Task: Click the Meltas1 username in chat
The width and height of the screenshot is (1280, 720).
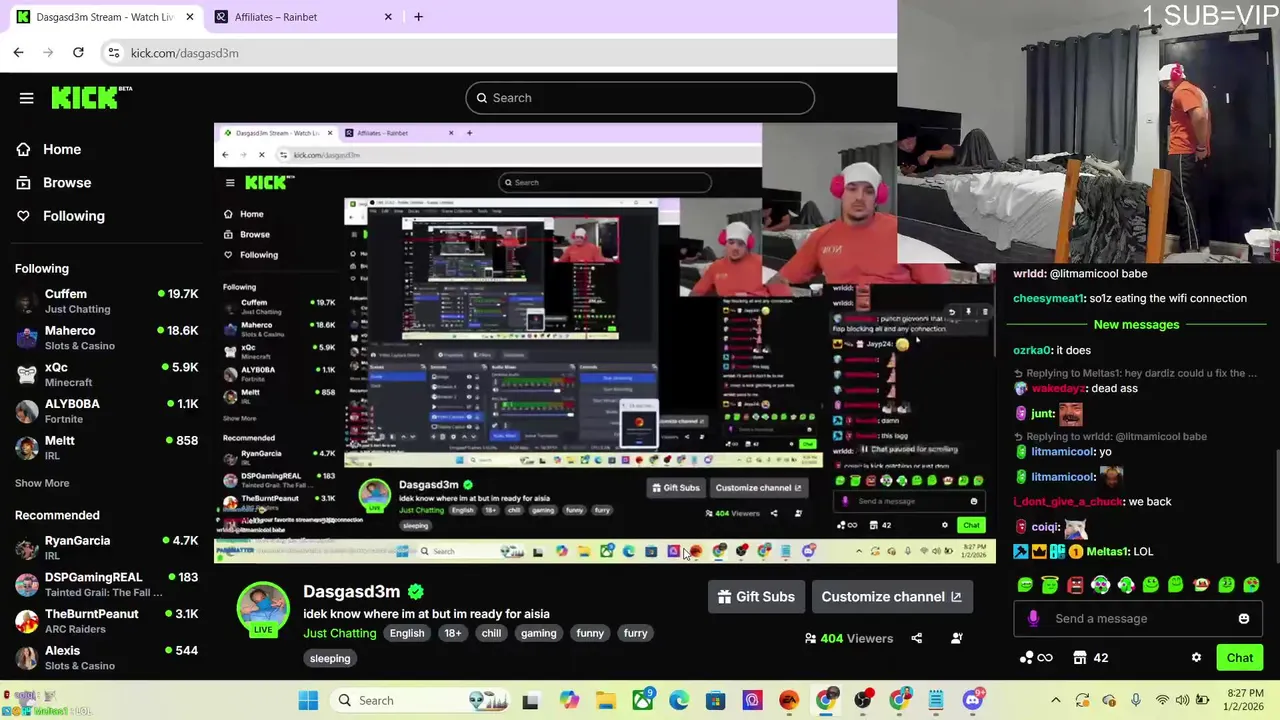Action: point(1107,552)
